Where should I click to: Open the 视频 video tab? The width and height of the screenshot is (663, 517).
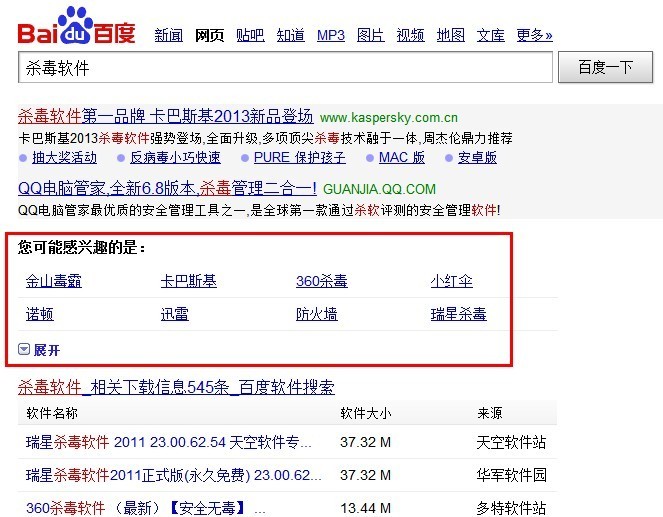tap(410, 35)
